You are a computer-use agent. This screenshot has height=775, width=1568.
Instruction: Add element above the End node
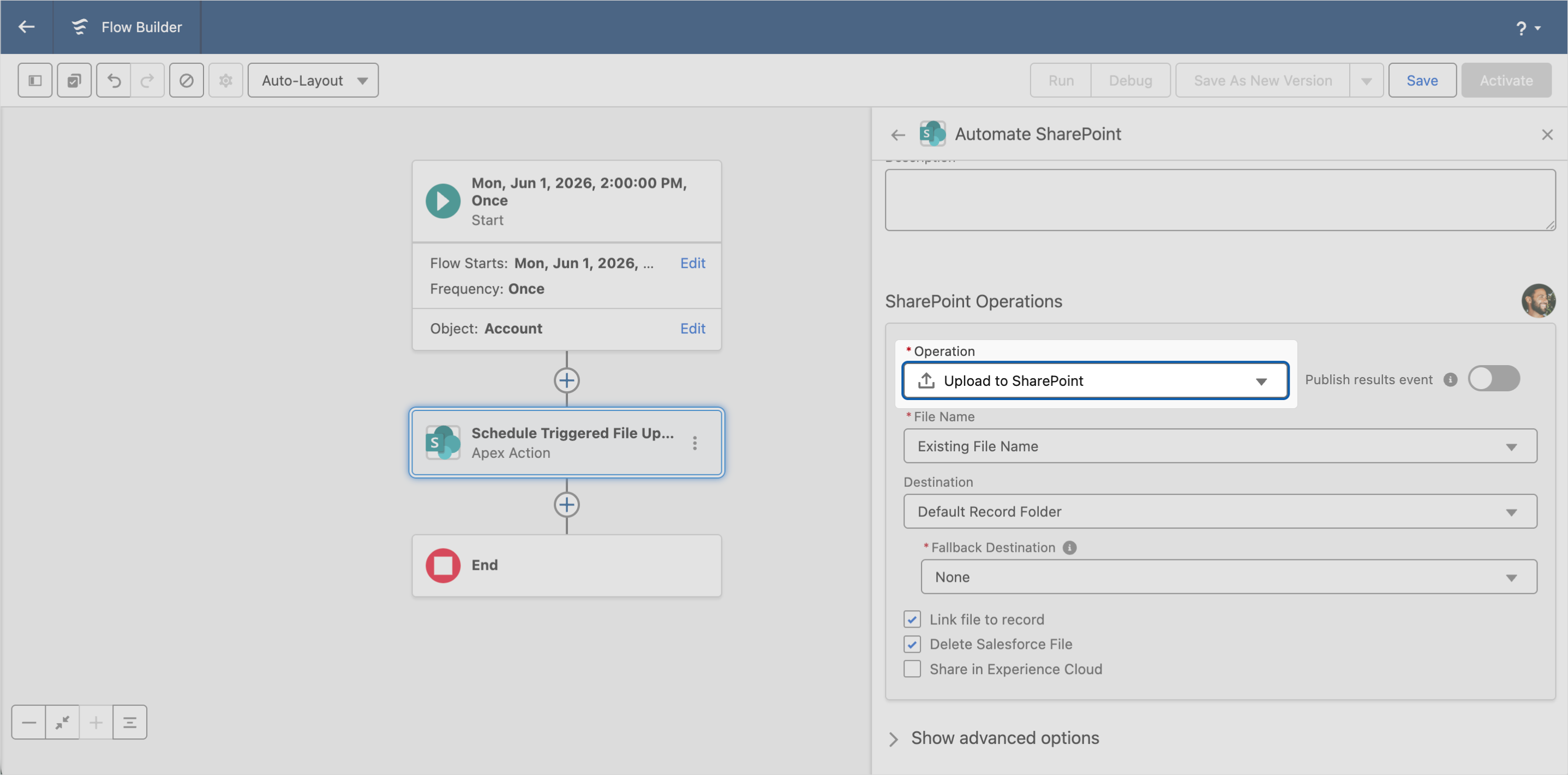pyautogui.click(x=567, y=505)
